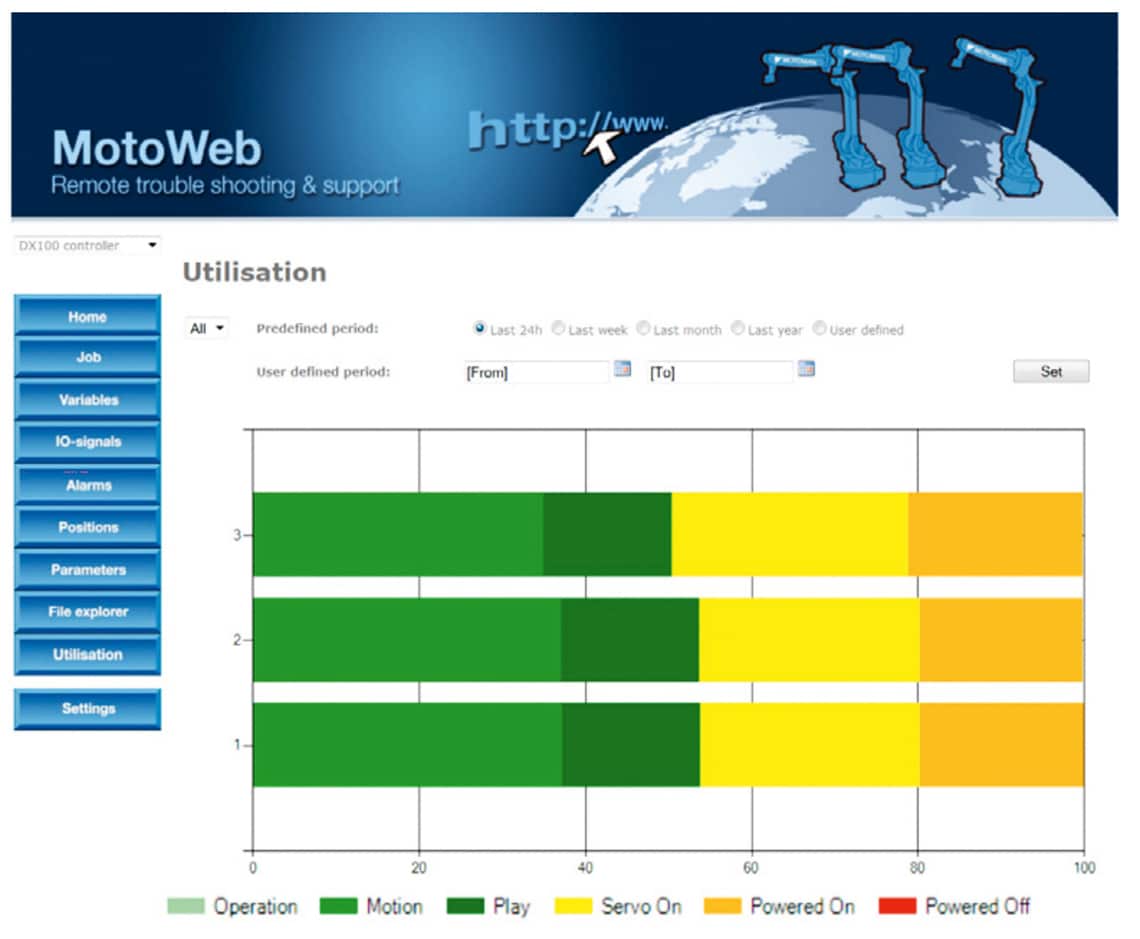Open the File explorer page
This screenshot has width=1140, height=939.
click(x=87, y=612)
